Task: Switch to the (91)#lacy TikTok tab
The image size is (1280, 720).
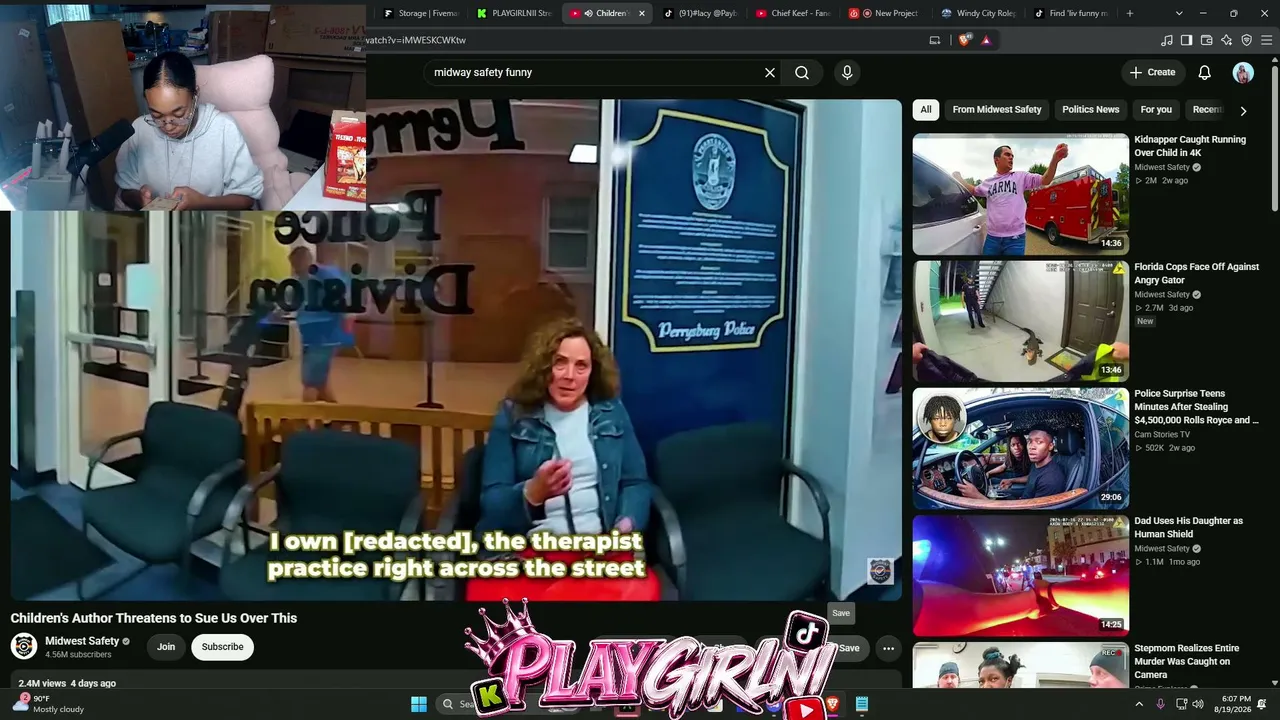Action: (x=700, y=13)
